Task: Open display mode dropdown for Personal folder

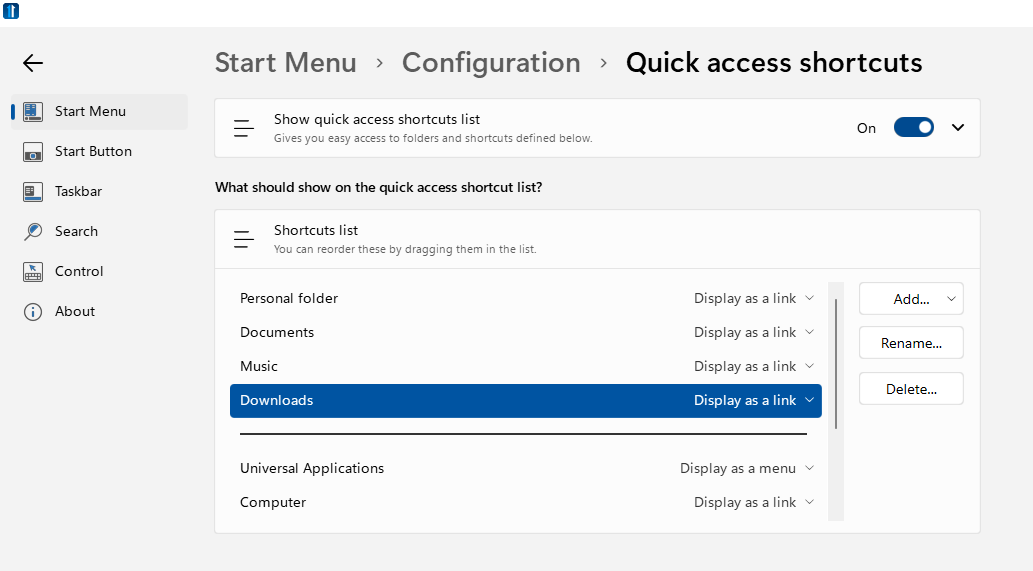Action: (x=754, y=298)
